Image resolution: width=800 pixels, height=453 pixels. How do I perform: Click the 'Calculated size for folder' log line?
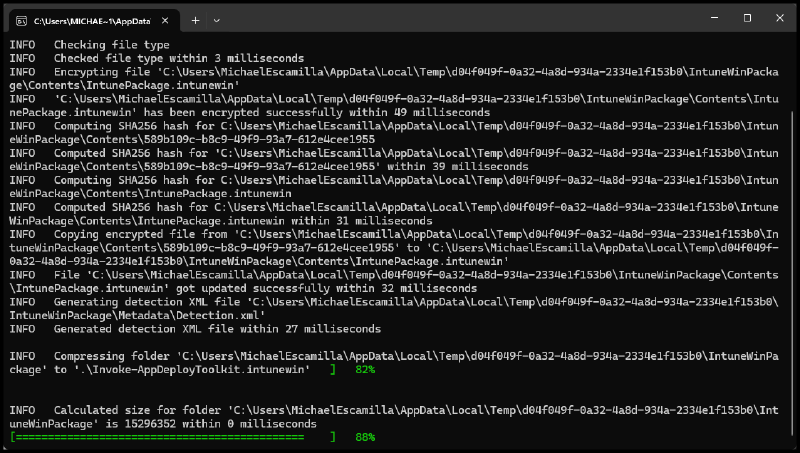pos(140,410)
